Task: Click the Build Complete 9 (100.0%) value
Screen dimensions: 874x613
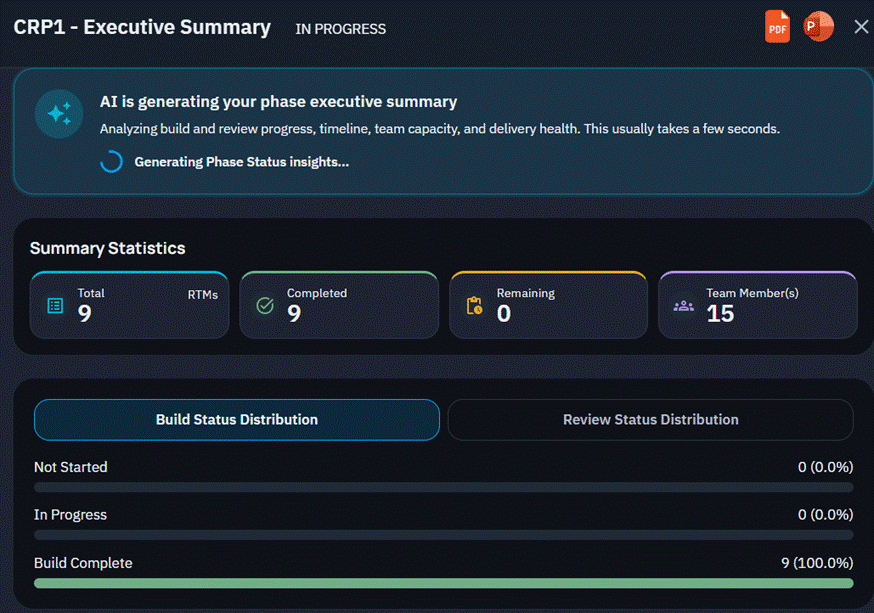Action: pos(817,563)
